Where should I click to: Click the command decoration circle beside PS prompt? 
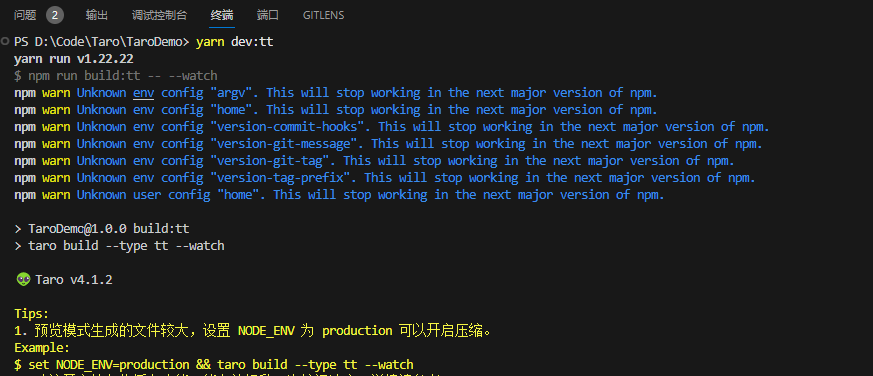tap(5, 41)
